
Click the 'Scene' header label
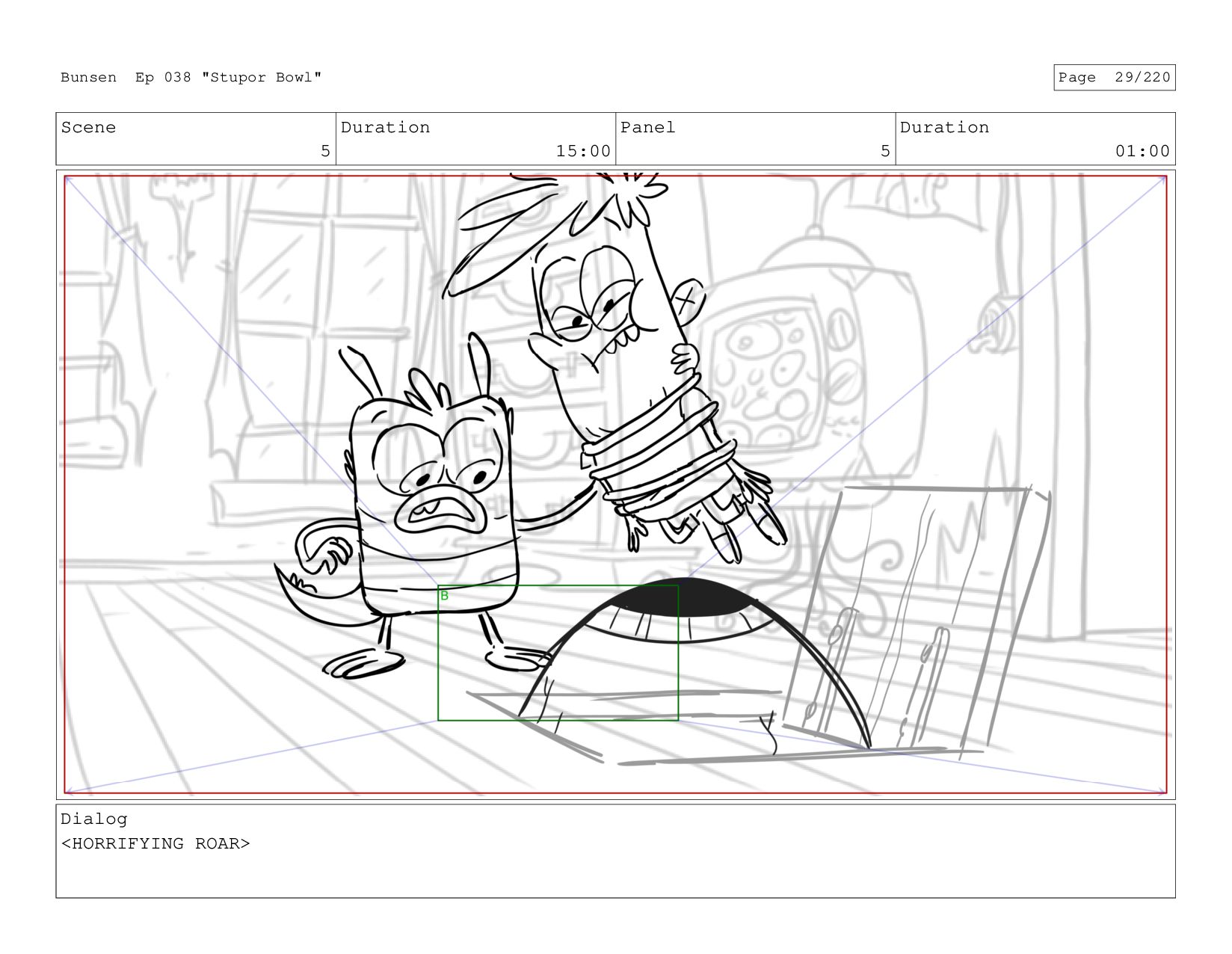pyautogui.click(x=88, y=128)
